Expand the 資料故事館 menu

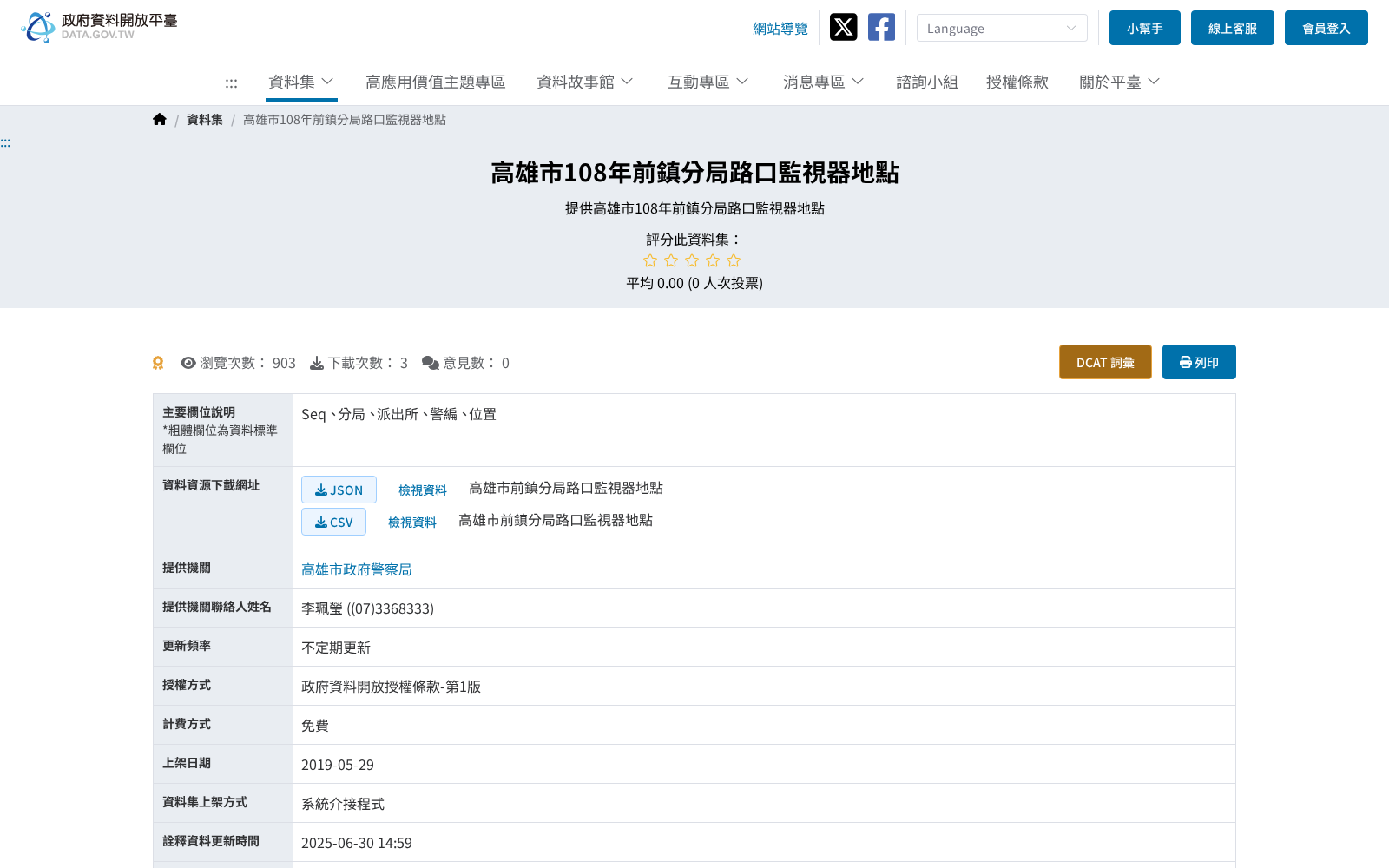[585, 82]
